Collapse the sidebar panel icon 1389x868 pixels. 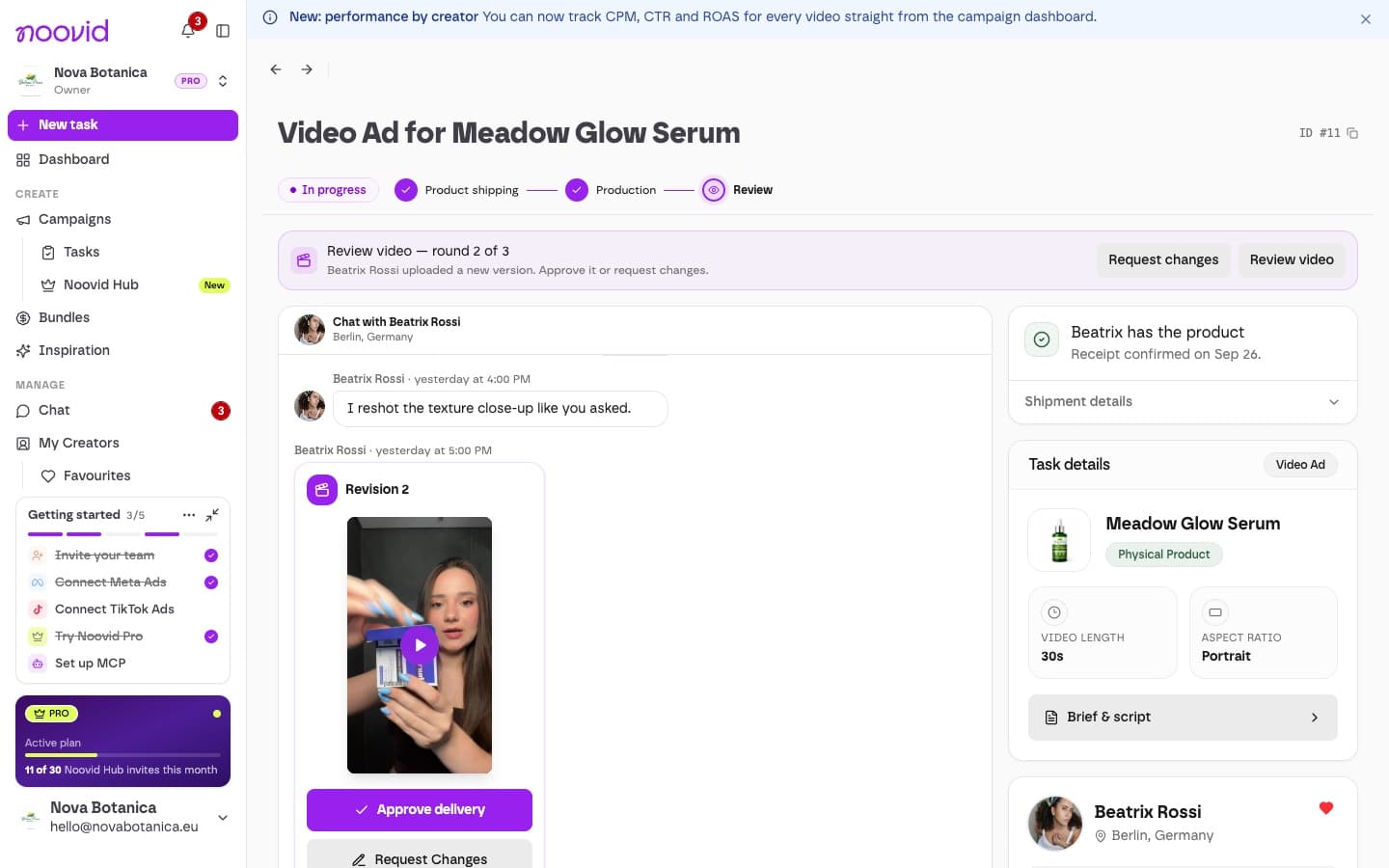223,31
